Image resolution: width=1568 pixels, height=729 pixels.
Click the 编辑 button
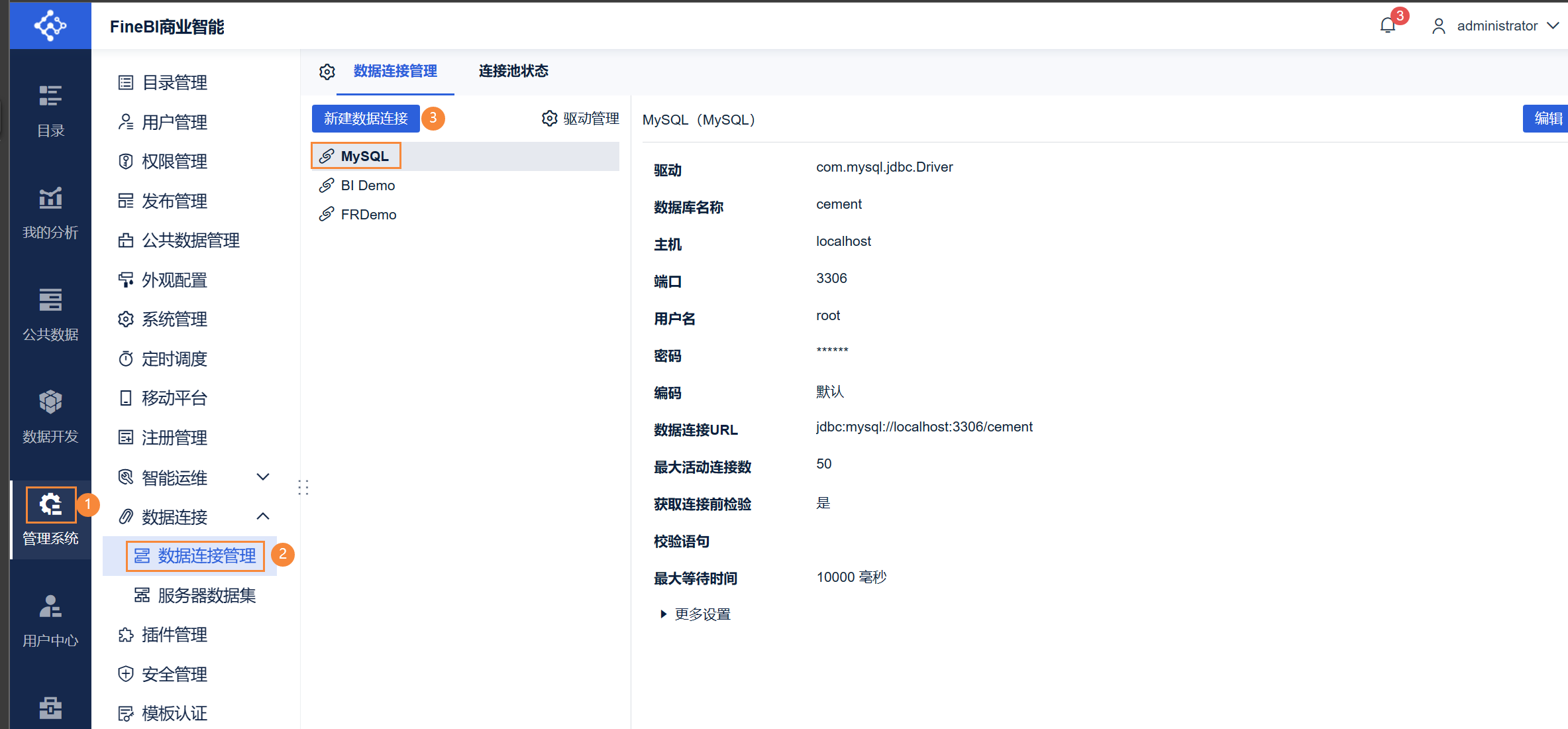[1546, 119]
